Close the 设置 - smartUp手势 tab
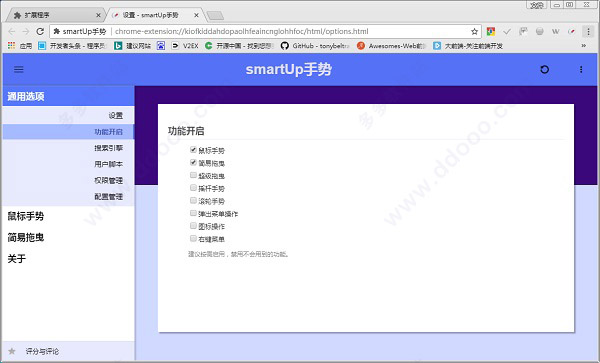600x363 pixels. pyautogui.click(x=196, y=15)
